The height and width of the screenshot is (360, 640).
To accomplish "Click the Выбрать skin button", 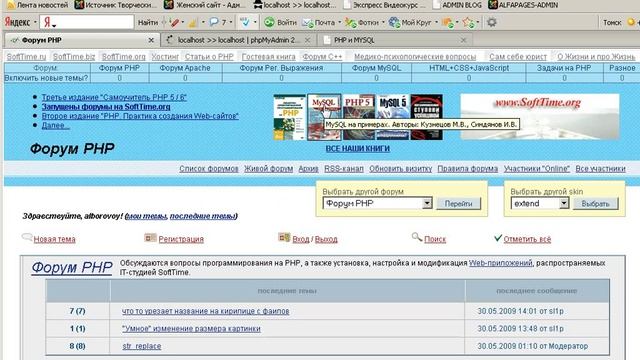I will tap(595, 203).
